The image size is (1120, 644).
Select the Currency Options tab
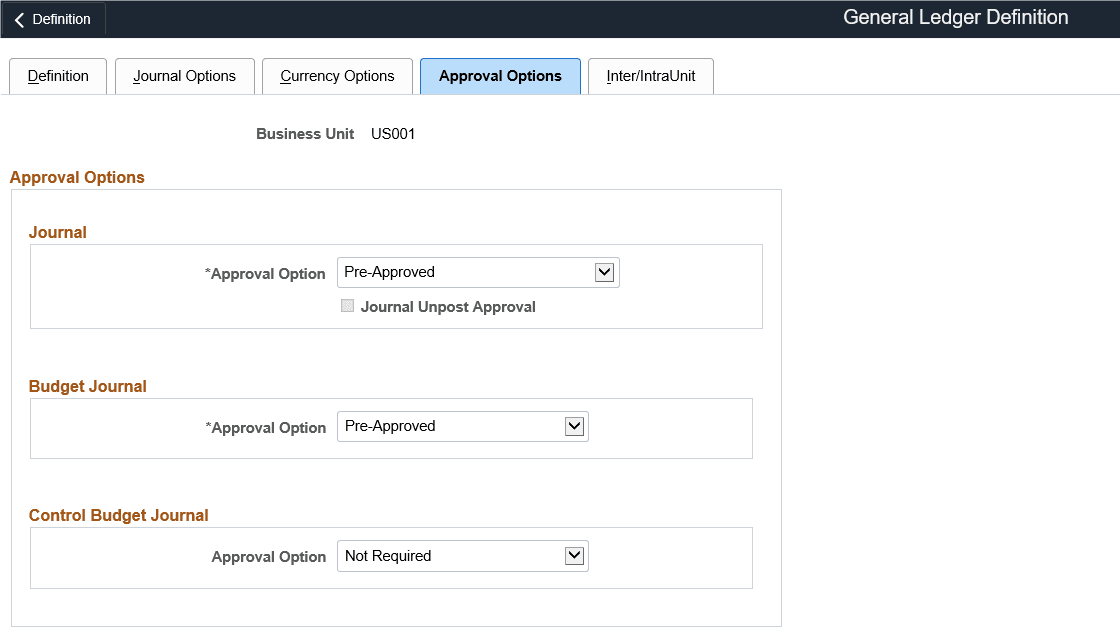point(337,75)
